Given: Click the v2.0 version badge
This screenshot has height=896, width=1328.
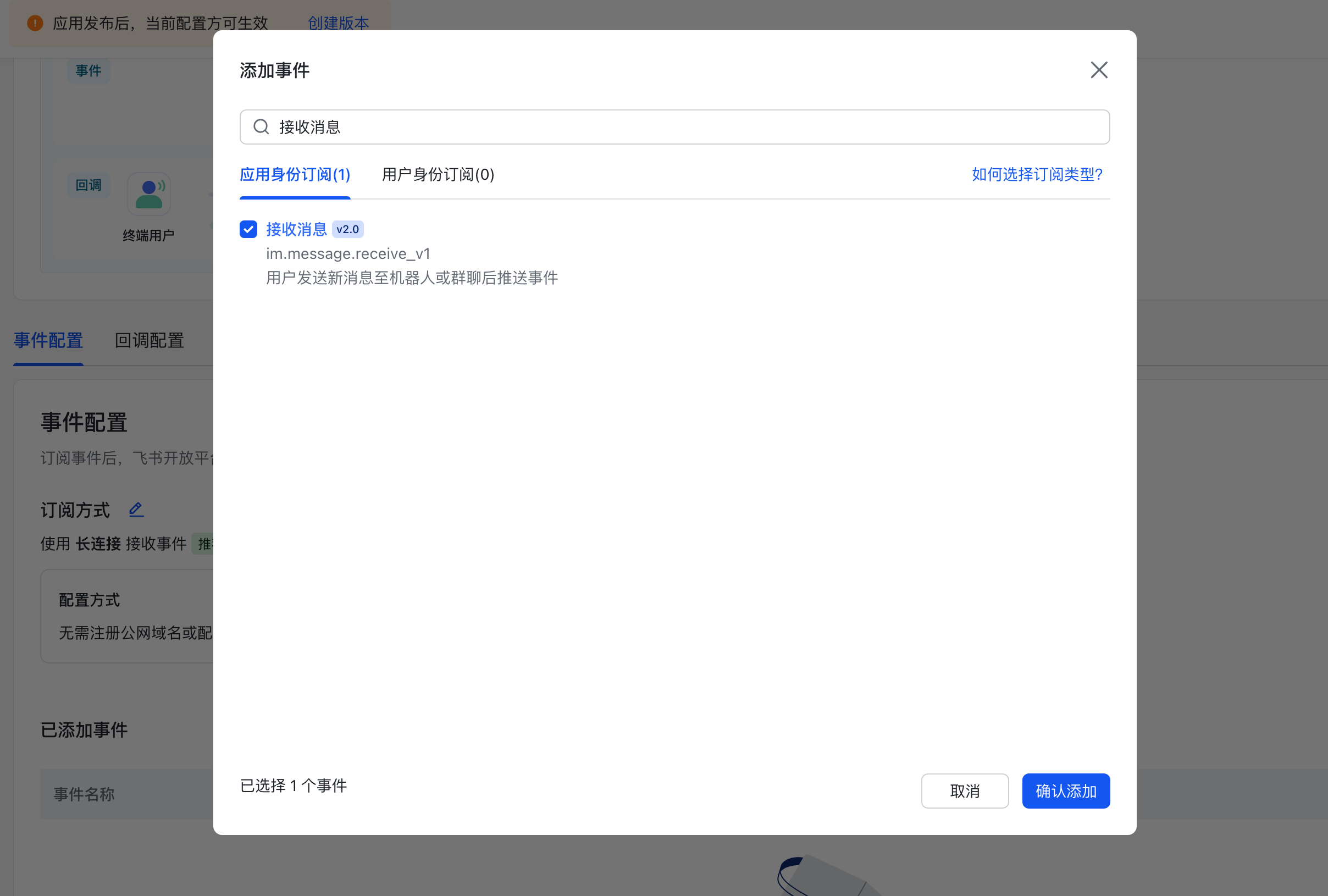Looking at the screenshot, I should click(x=348, y=229).
